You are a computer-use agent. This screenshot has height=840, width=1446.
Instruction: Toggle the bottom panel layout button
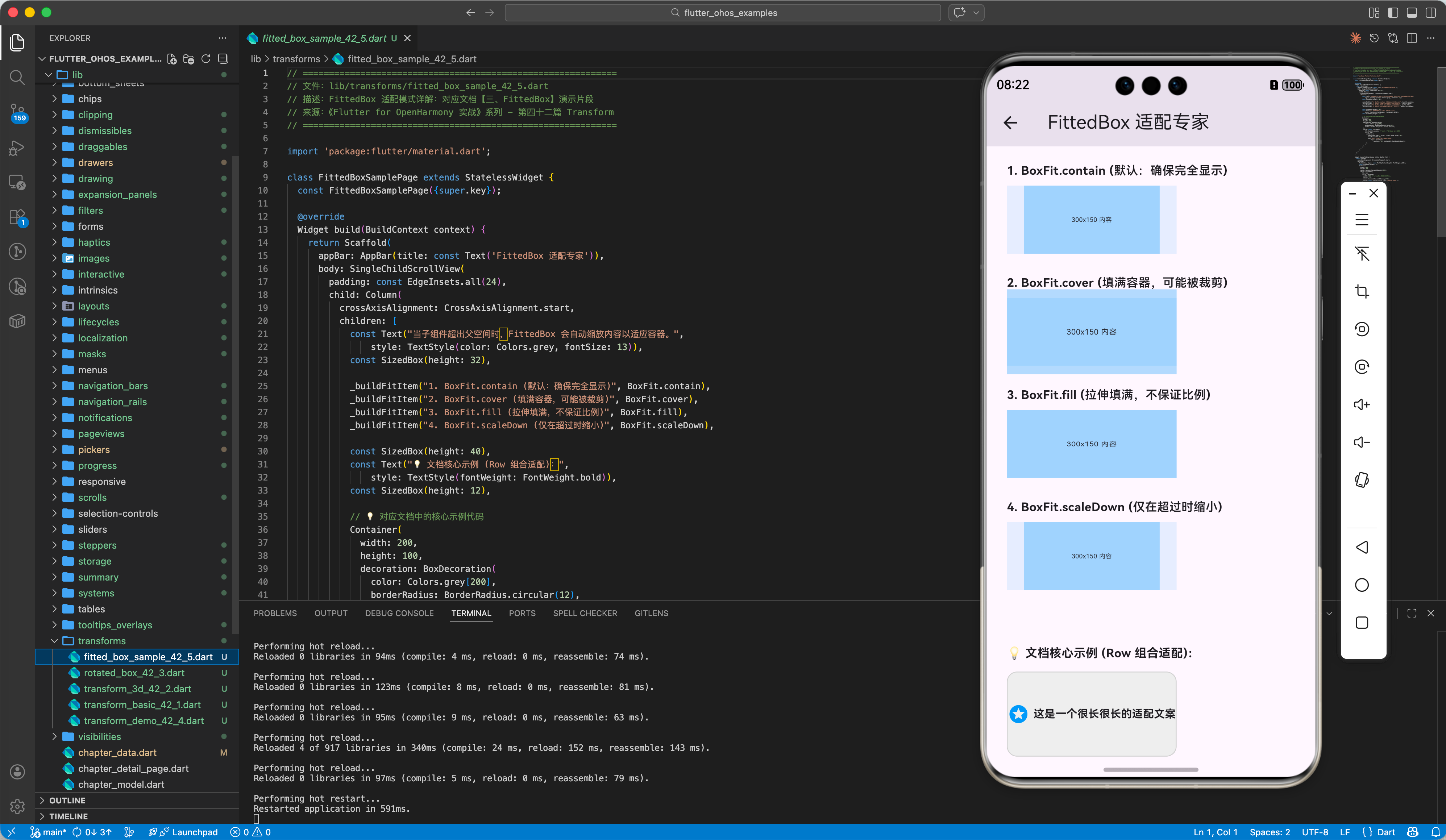click(x=1412, y=13)
